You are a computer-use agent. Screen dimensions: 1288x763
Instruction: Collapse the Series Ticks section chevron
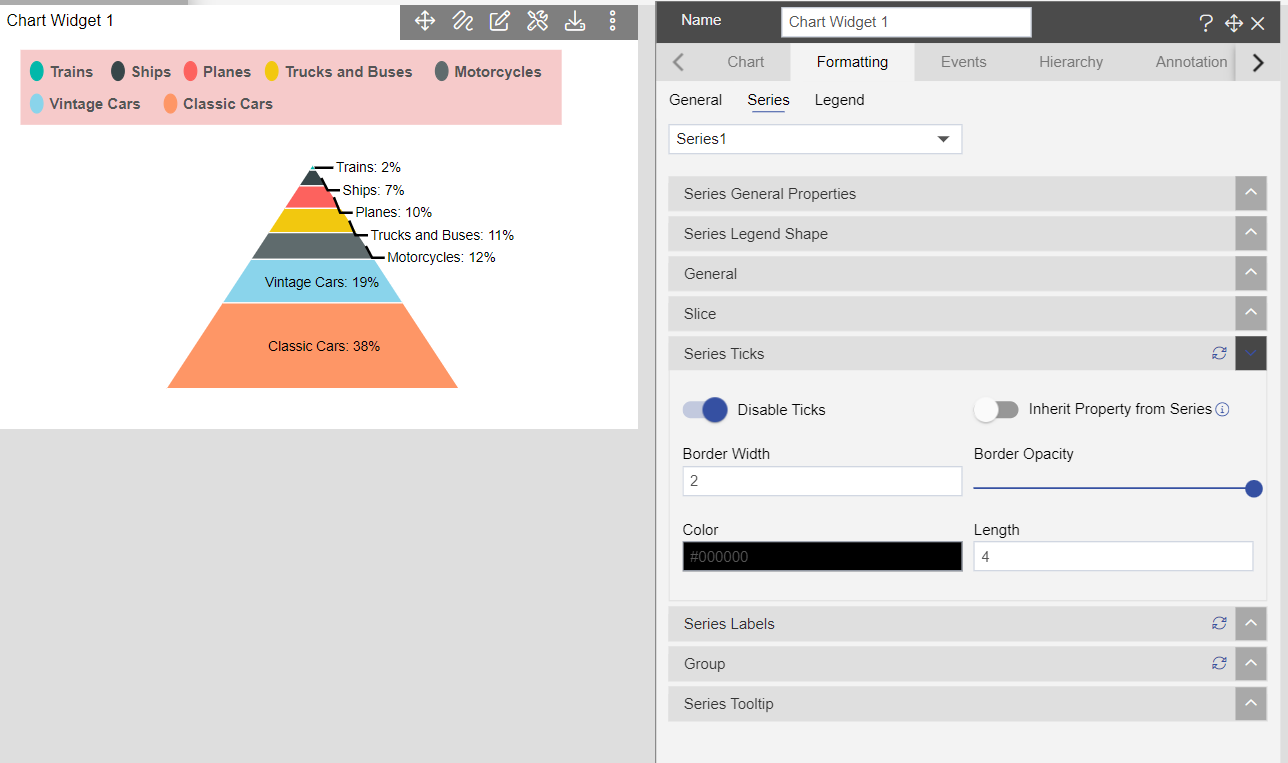coord(1250,353)
